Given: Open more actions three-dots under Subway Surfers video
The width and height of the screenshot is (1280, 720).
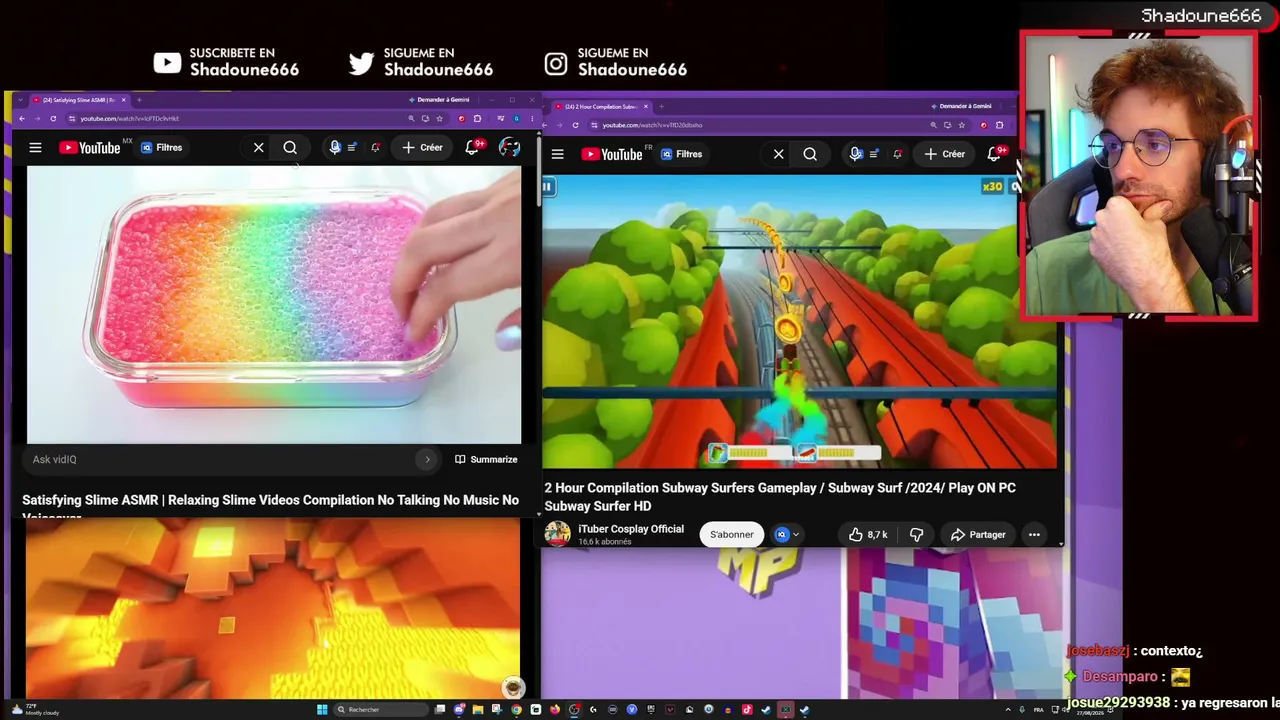Looking at the screenshot, I should coord(1034,534).
